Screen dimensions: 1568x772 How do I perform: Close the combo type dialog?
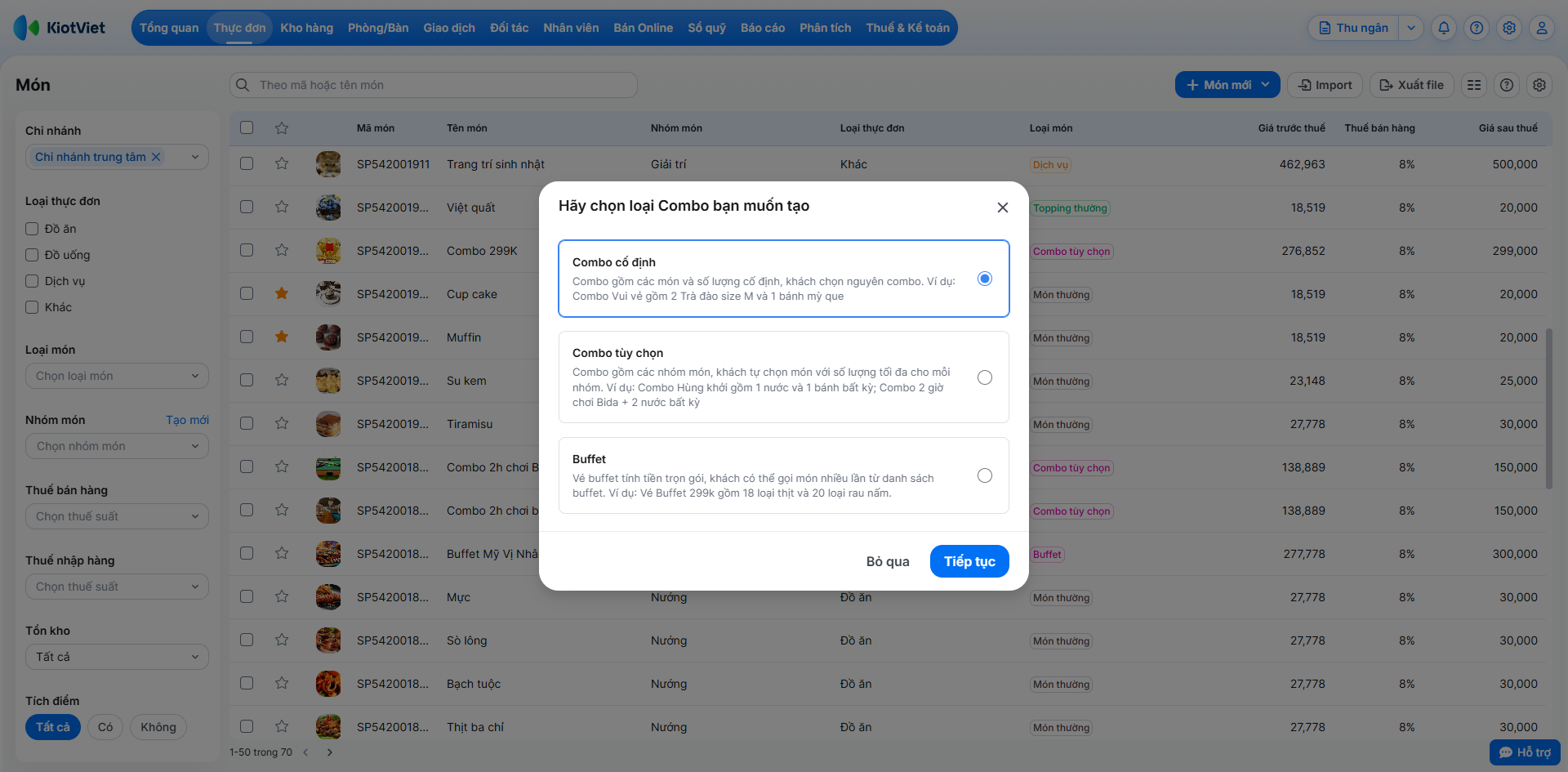tap(1003, 208)
